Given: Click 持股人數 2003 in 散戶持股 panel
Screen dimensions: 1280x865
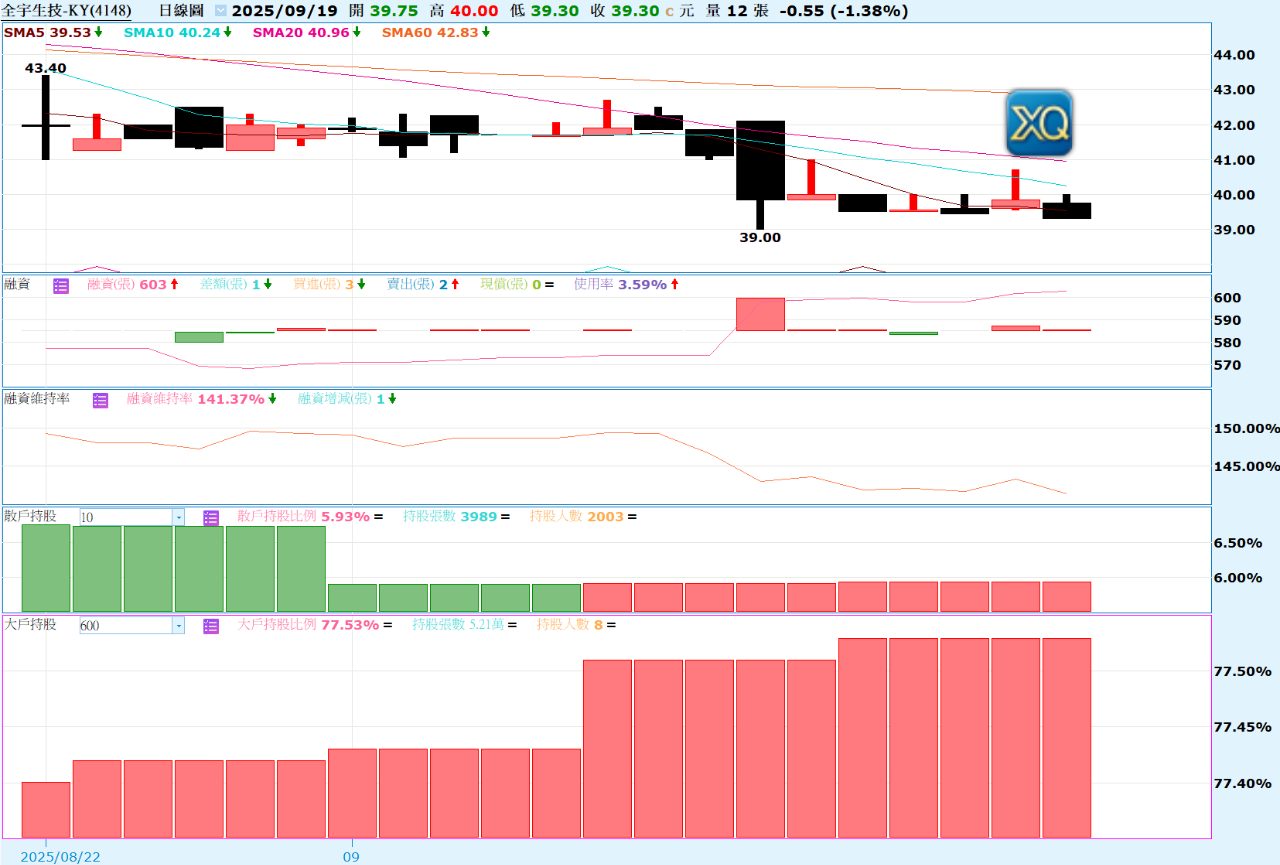Looking at the screenshot, I should (582, 517).
